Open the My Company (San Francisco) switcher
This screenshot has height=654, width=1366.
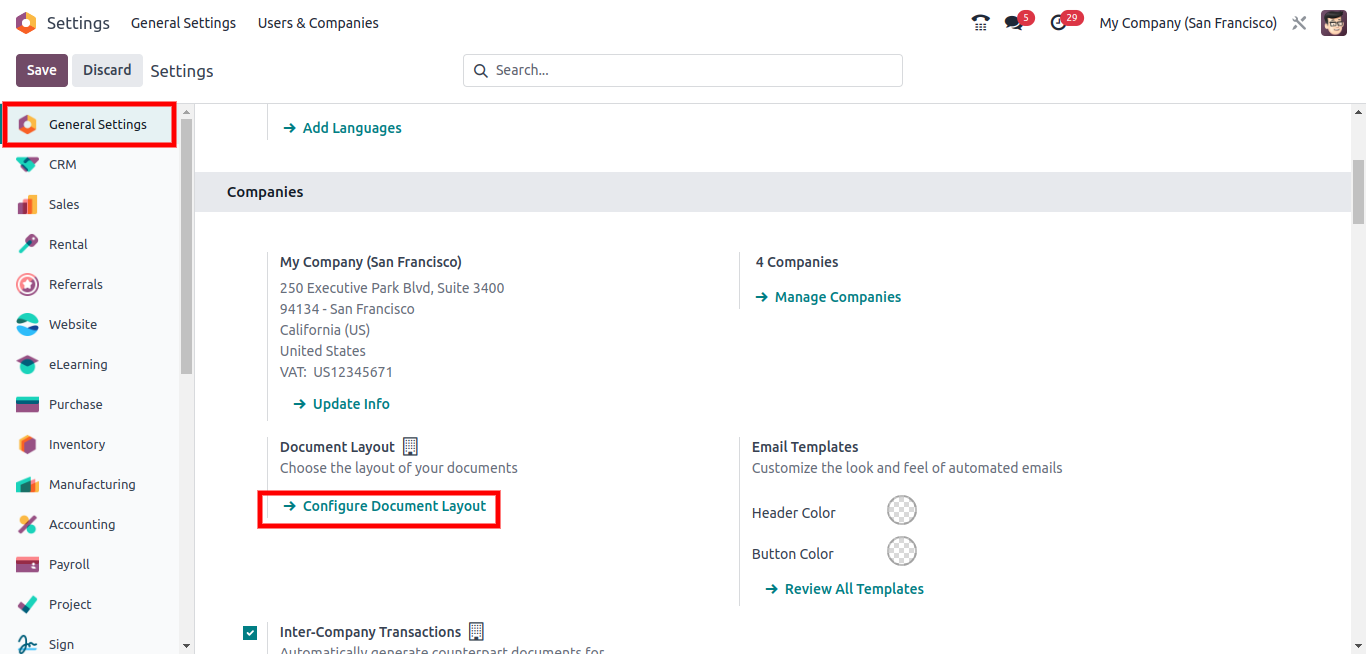(1188, 23)
